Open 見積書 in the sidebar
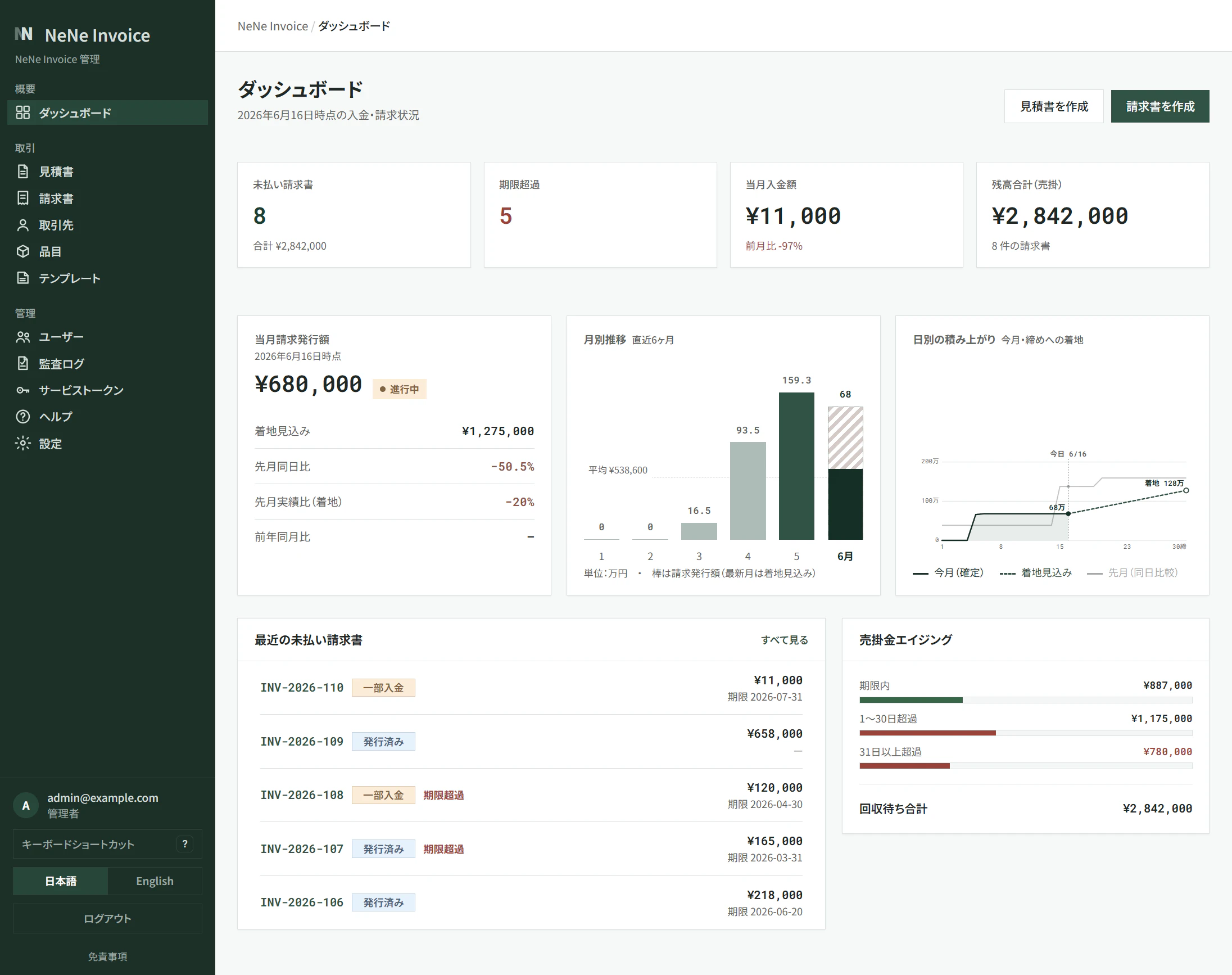 click(x=107, y=171)
